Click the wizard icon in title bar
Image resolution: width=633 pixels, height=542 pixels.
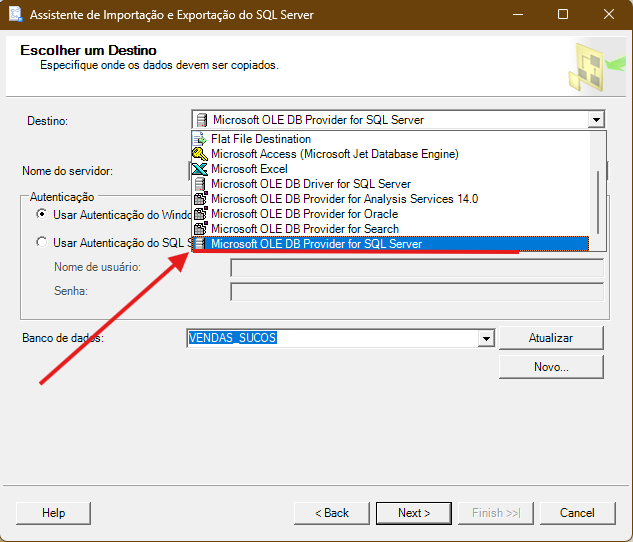point(15,14)
